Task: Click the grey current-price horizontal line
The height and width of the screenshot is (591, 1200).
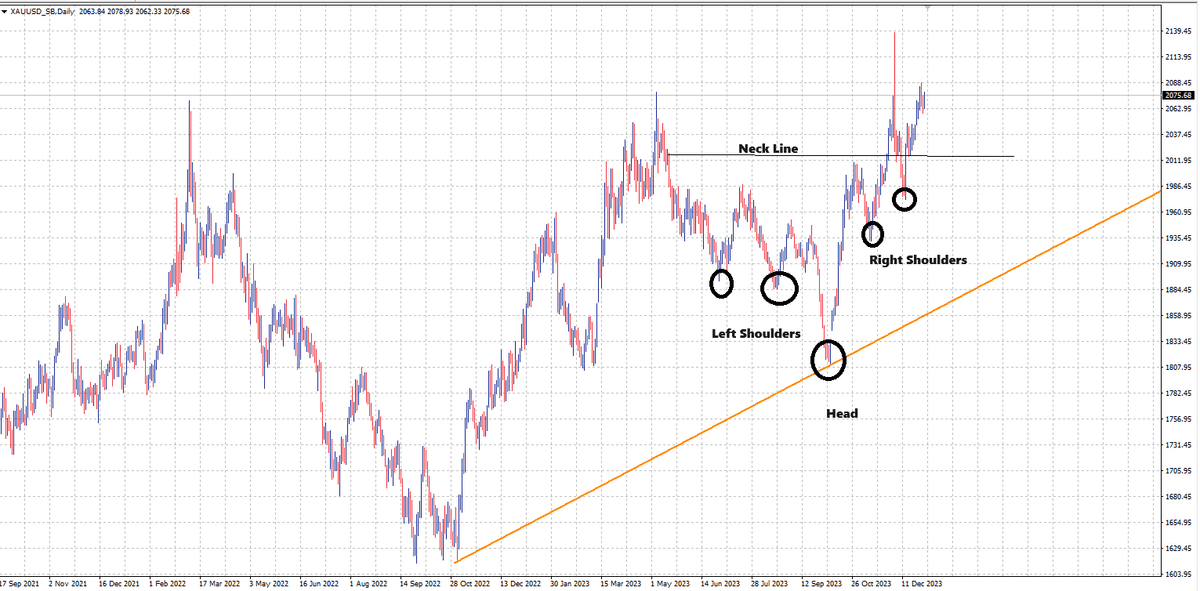Action: pos(580,95)
